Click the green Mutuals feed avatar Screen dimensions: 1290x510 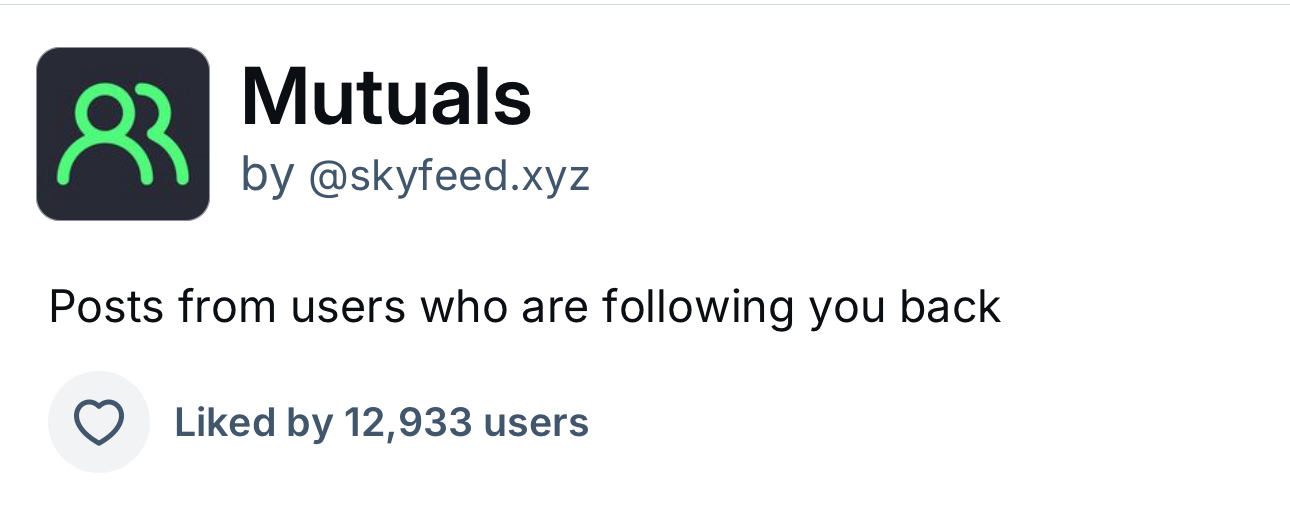tap(123, 134)
